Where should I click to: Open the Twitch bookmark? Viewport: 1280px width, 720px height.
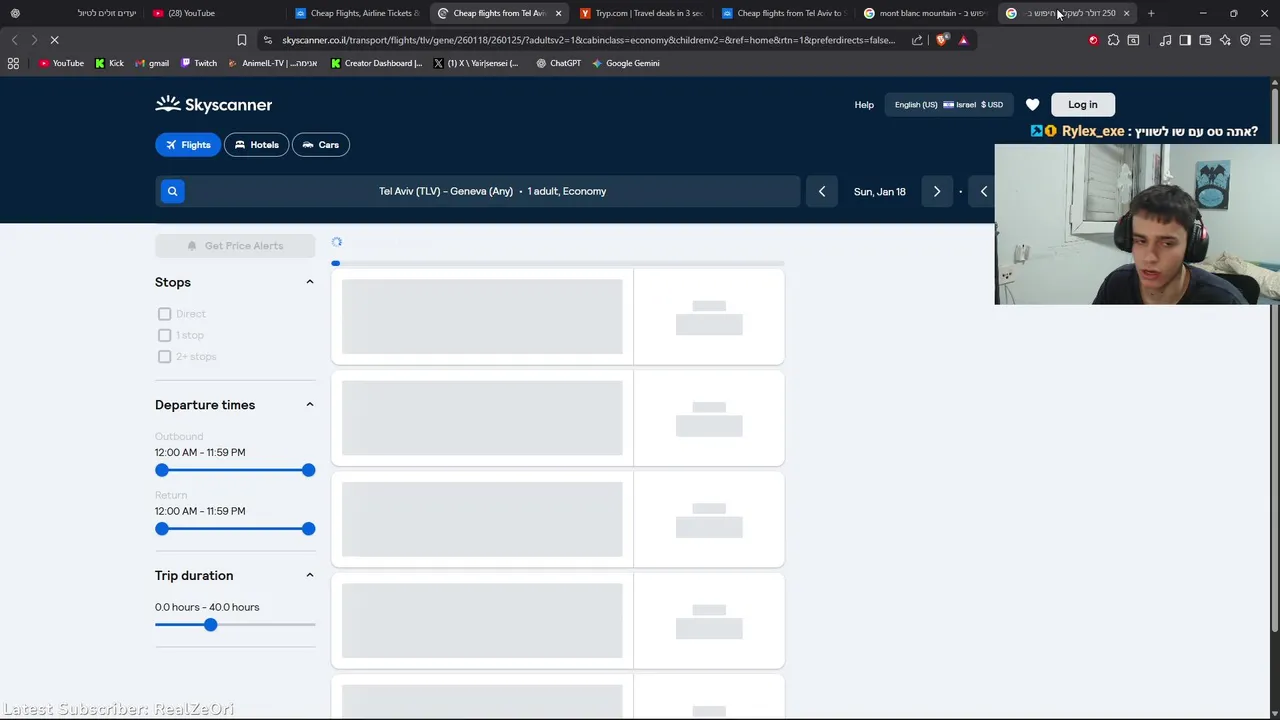(198, 63)
